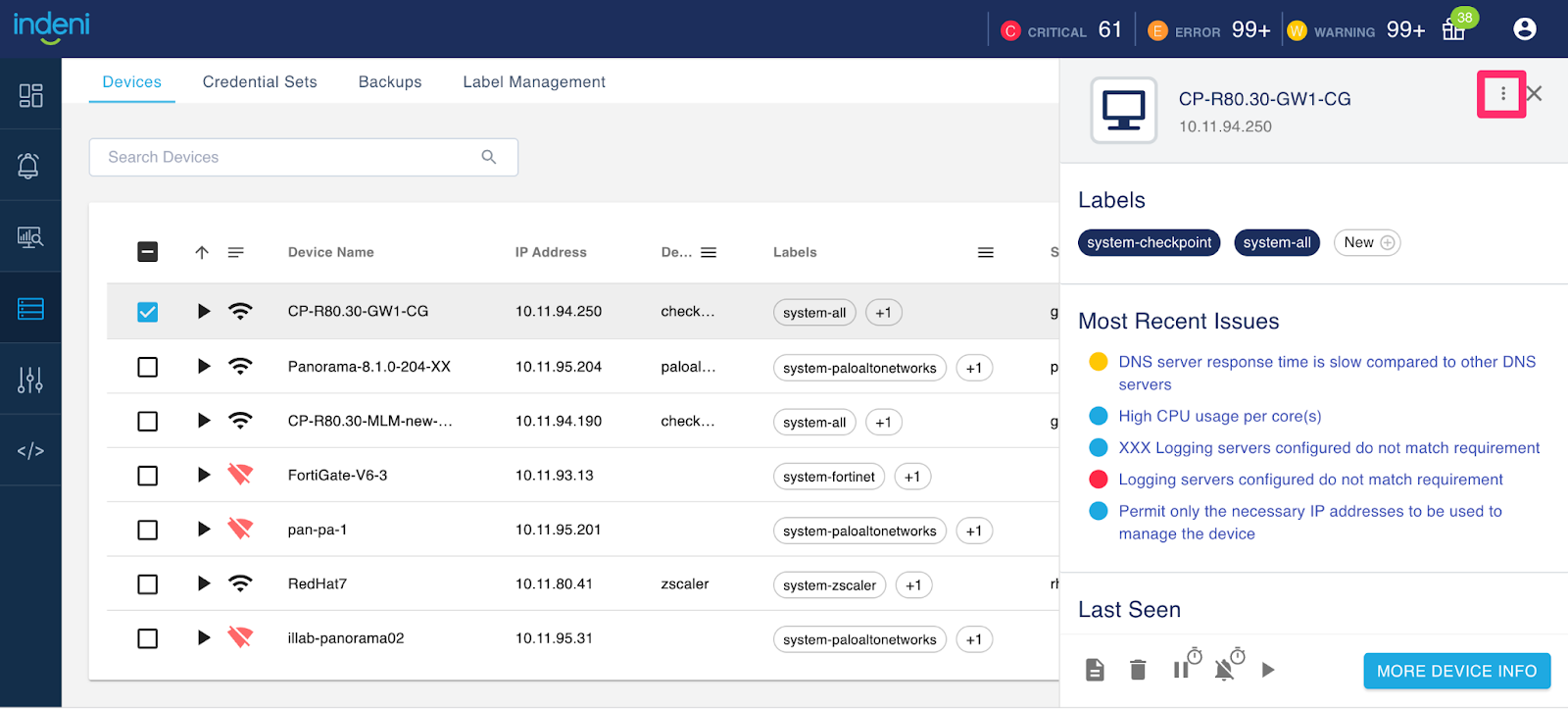Viewport: 1568px width, 709px height.
Task: Open the dashboard icon in the left sidebar
Action: (x=30, y=95)
